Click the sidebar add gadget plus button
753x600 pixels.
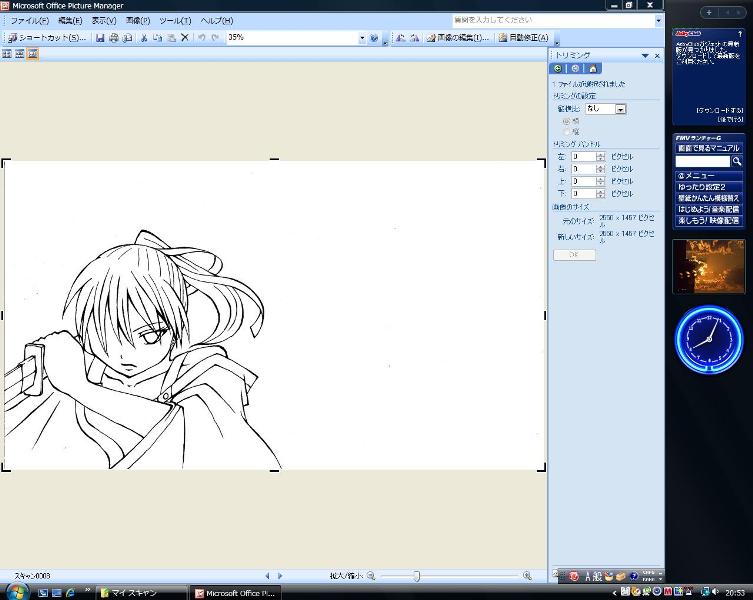coord(709,12)
